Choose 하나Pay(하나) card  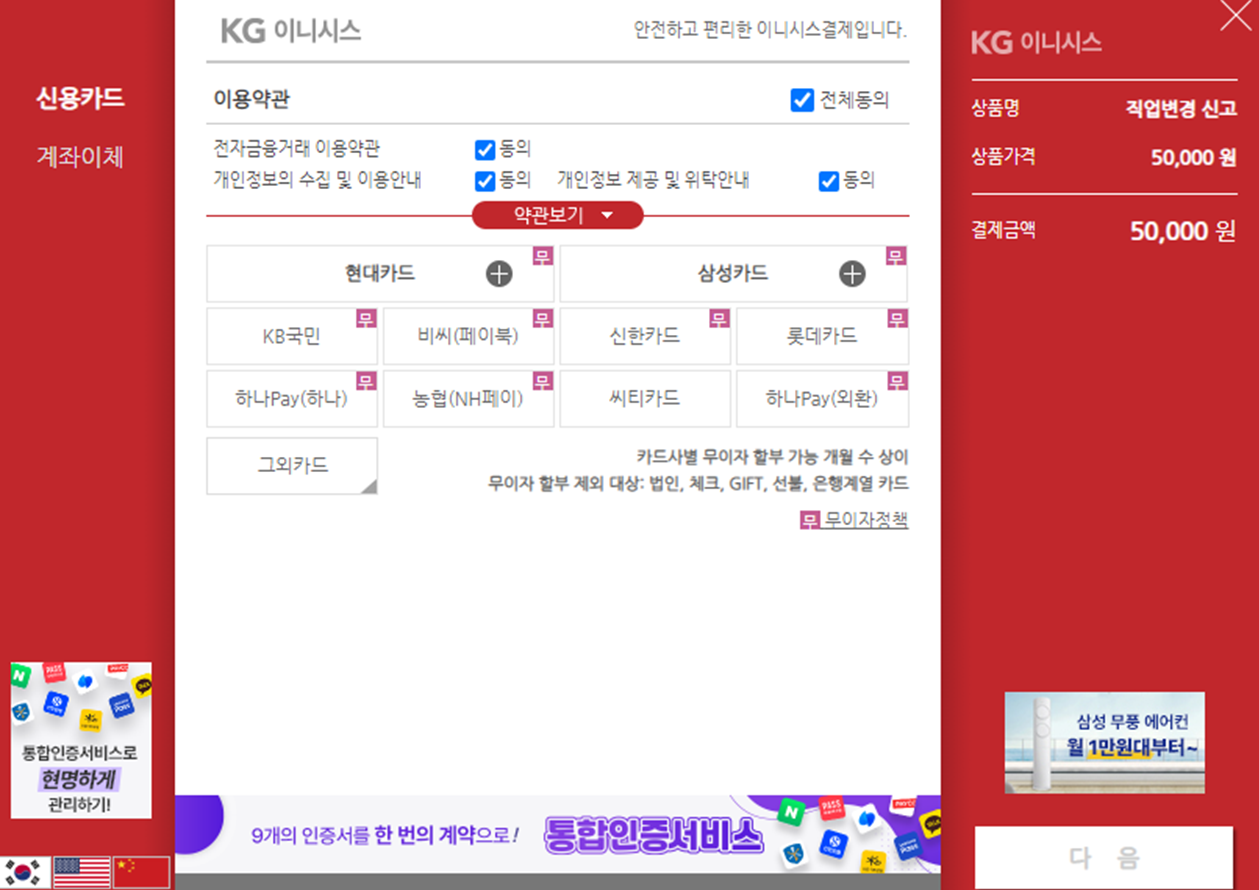tap(292, 399)
